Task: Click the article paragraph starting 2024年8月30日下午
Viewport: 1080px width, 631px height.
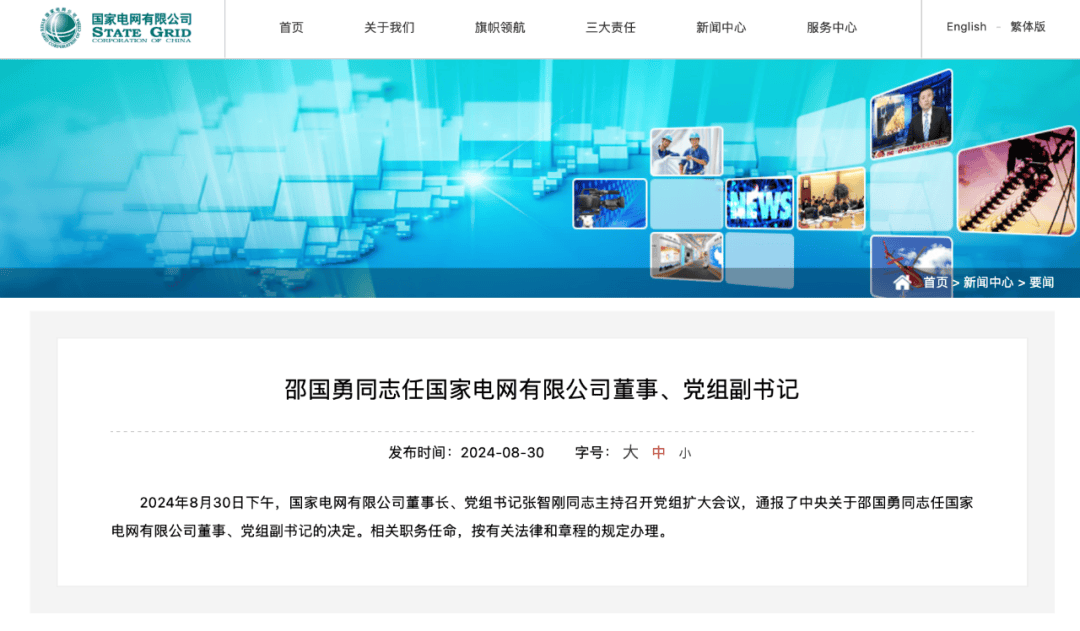Action: pyautogui.click(x=542, y=517)
